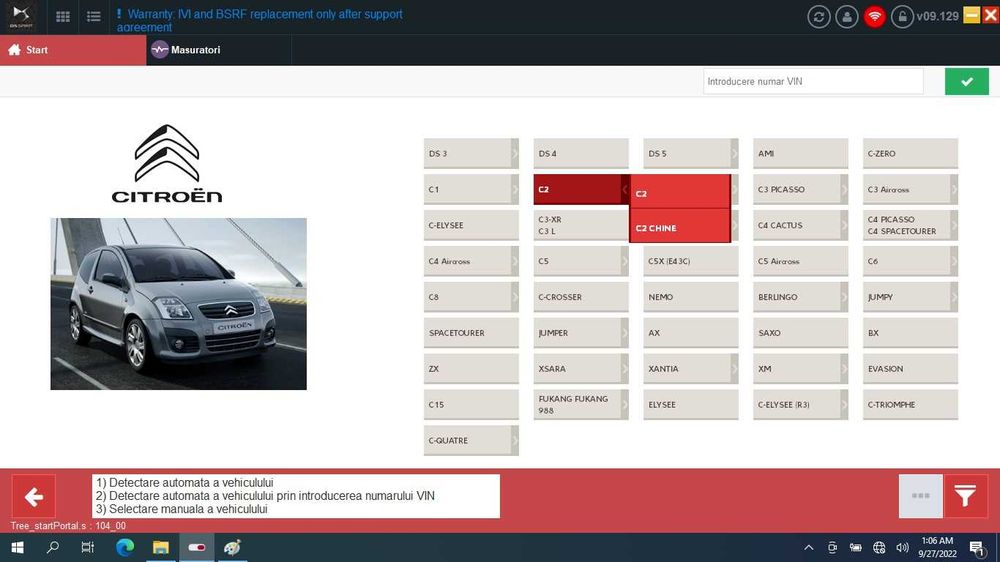Click the refresh sync icon
The width and height of the screenshot is (1000, 562).
tap(818, 17)
